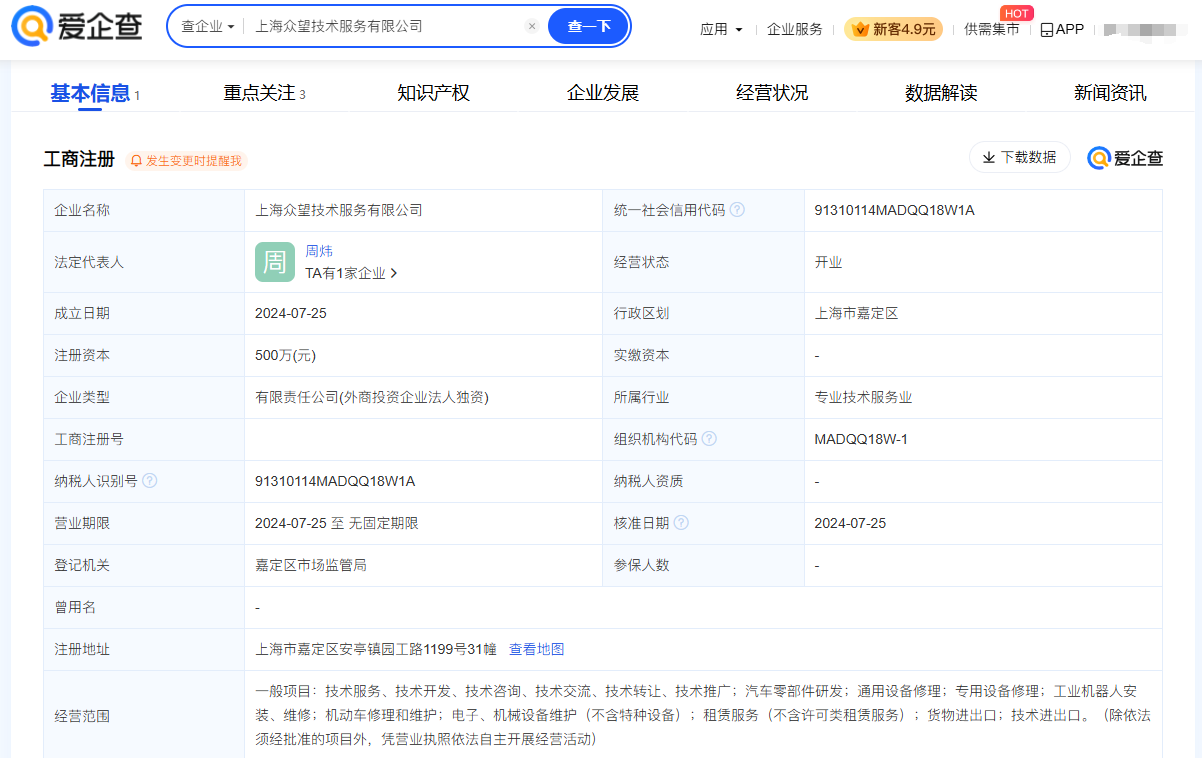Viewport: 1202px width, 758px height.
Task: Click help icon next to 纳税人识别号
Action: pos(150,481)
